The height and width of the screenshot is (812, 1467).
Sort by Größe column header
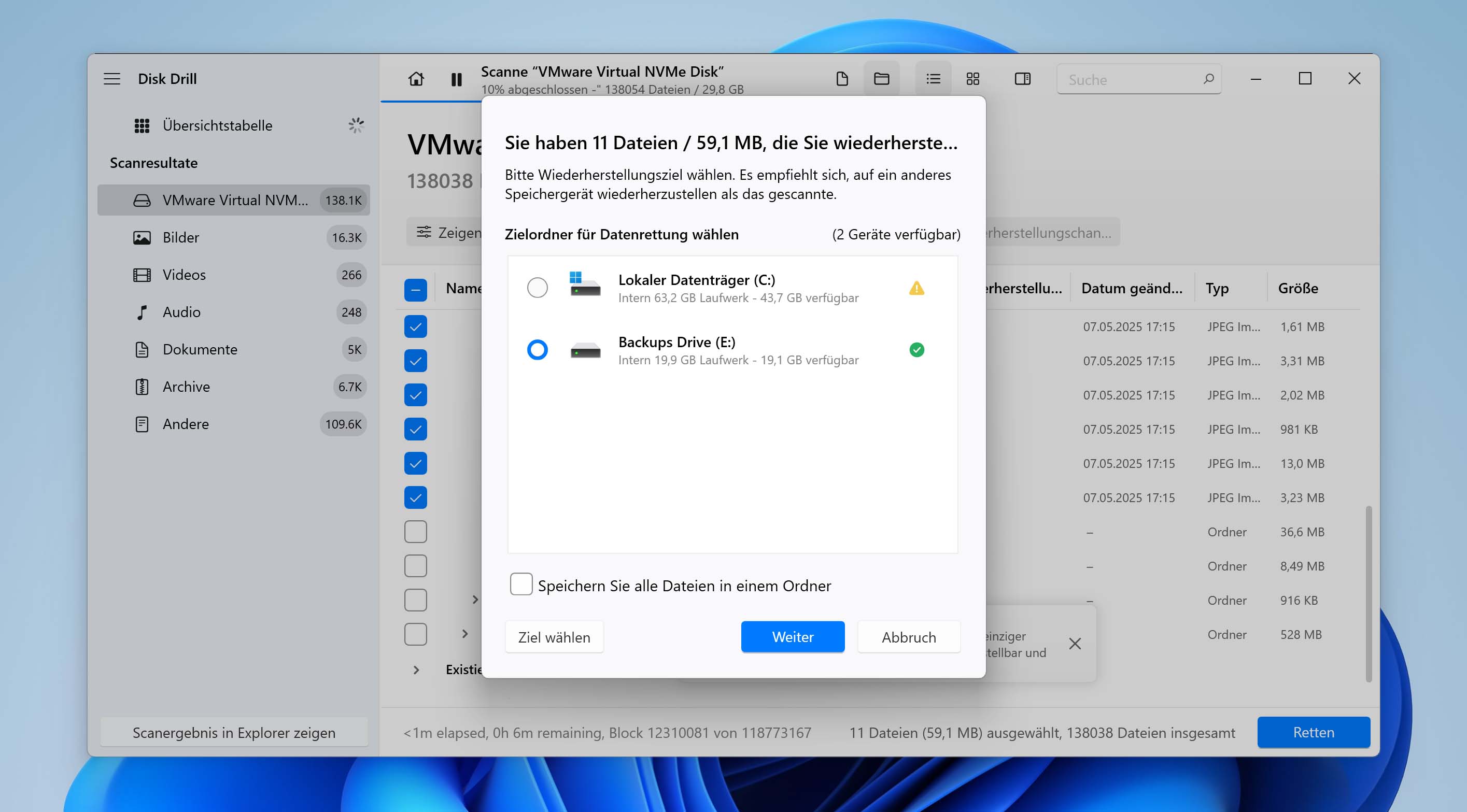tap(1297, 288)
